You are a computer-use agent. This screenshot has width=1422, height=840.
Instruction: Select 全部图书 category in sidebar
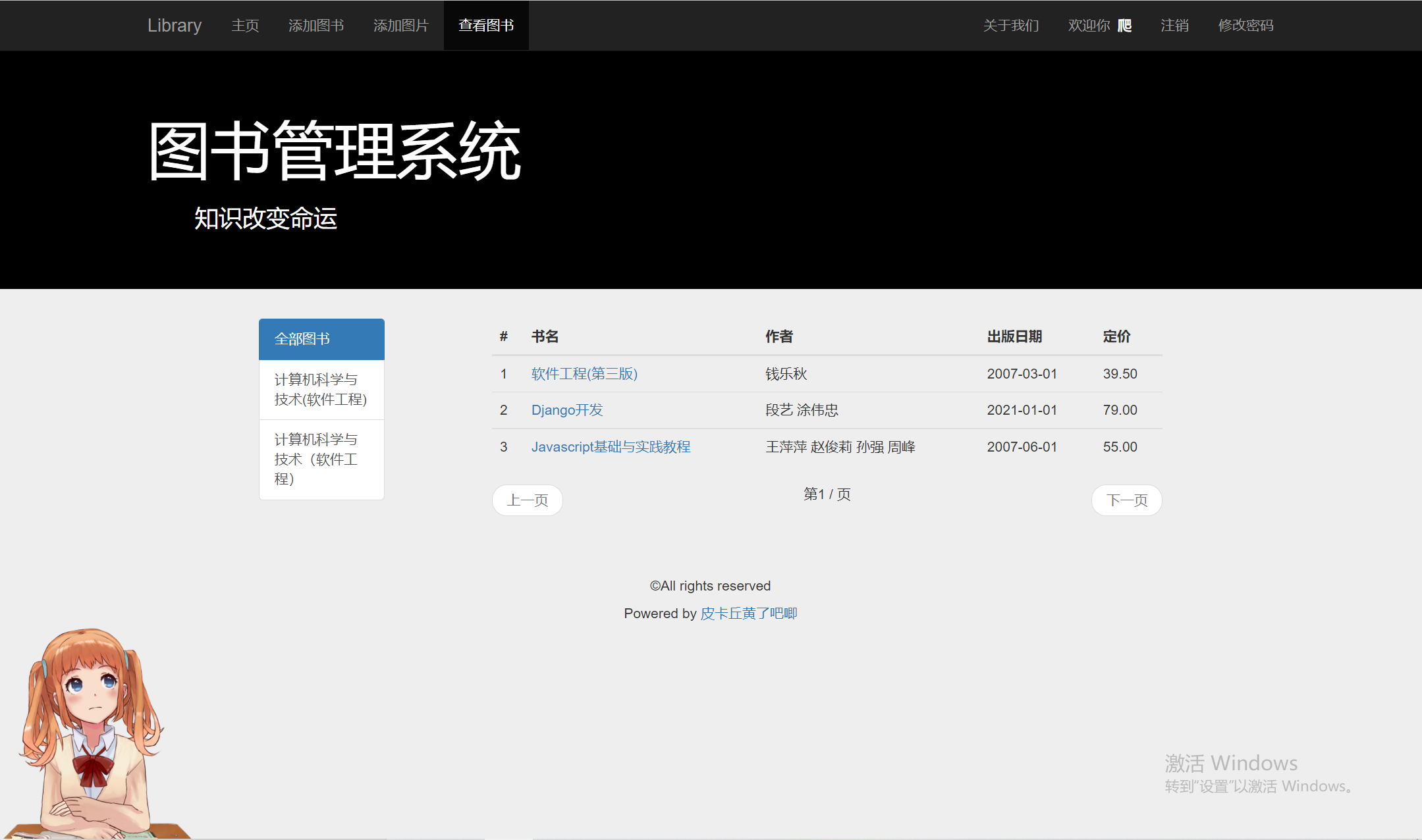pos(321,339)
